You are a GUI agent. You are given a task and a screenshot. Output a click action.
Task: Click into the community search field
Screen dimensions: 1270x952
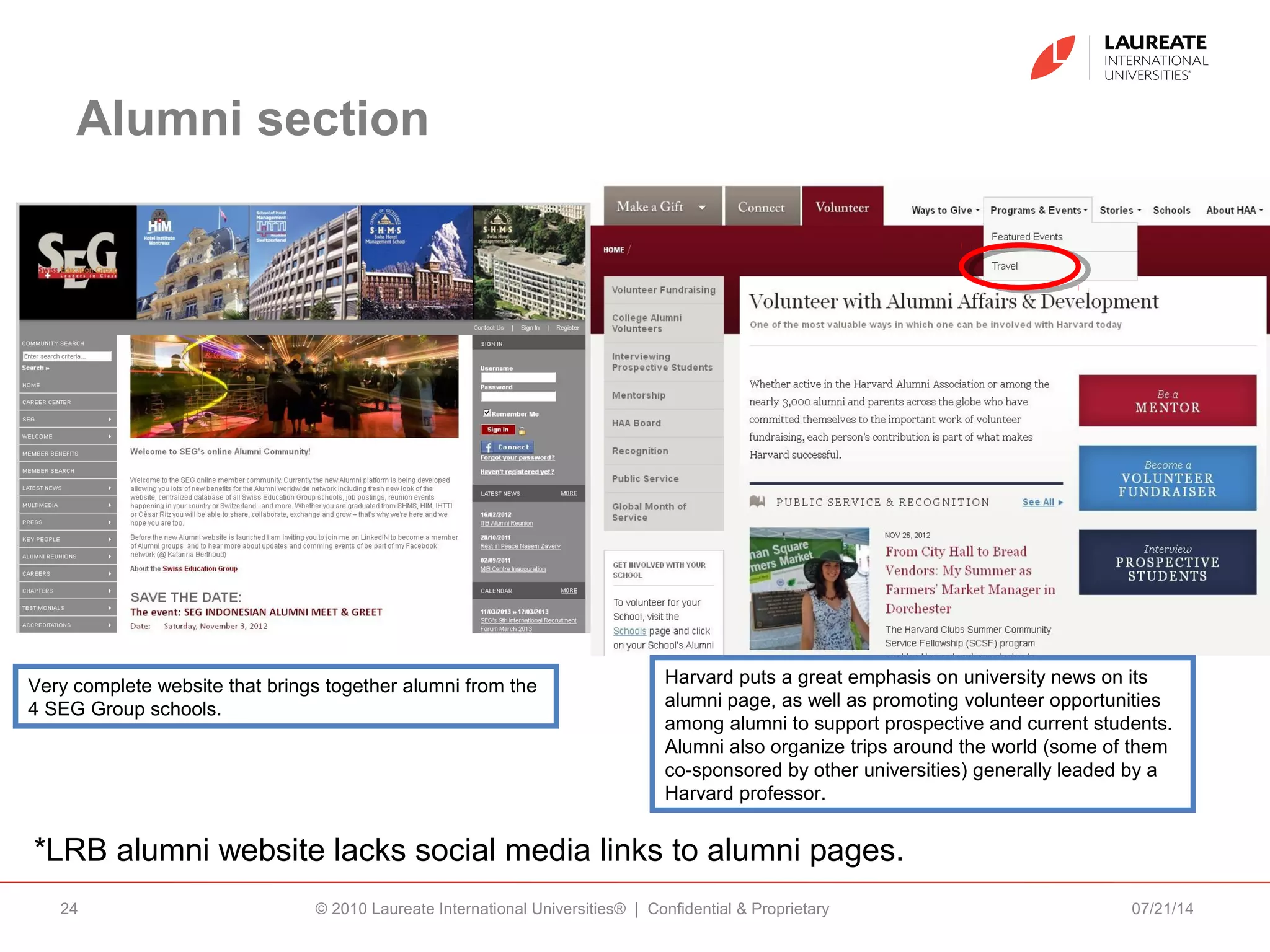pos(66,356)
